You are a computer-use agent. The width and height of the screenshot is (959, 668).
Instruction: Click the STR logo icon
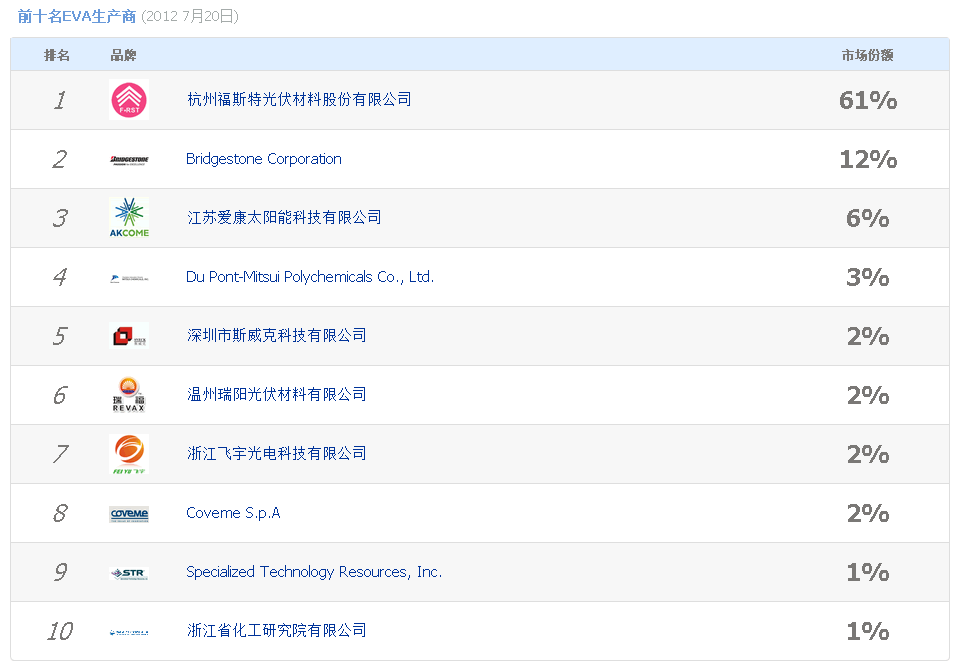[129, 573]
